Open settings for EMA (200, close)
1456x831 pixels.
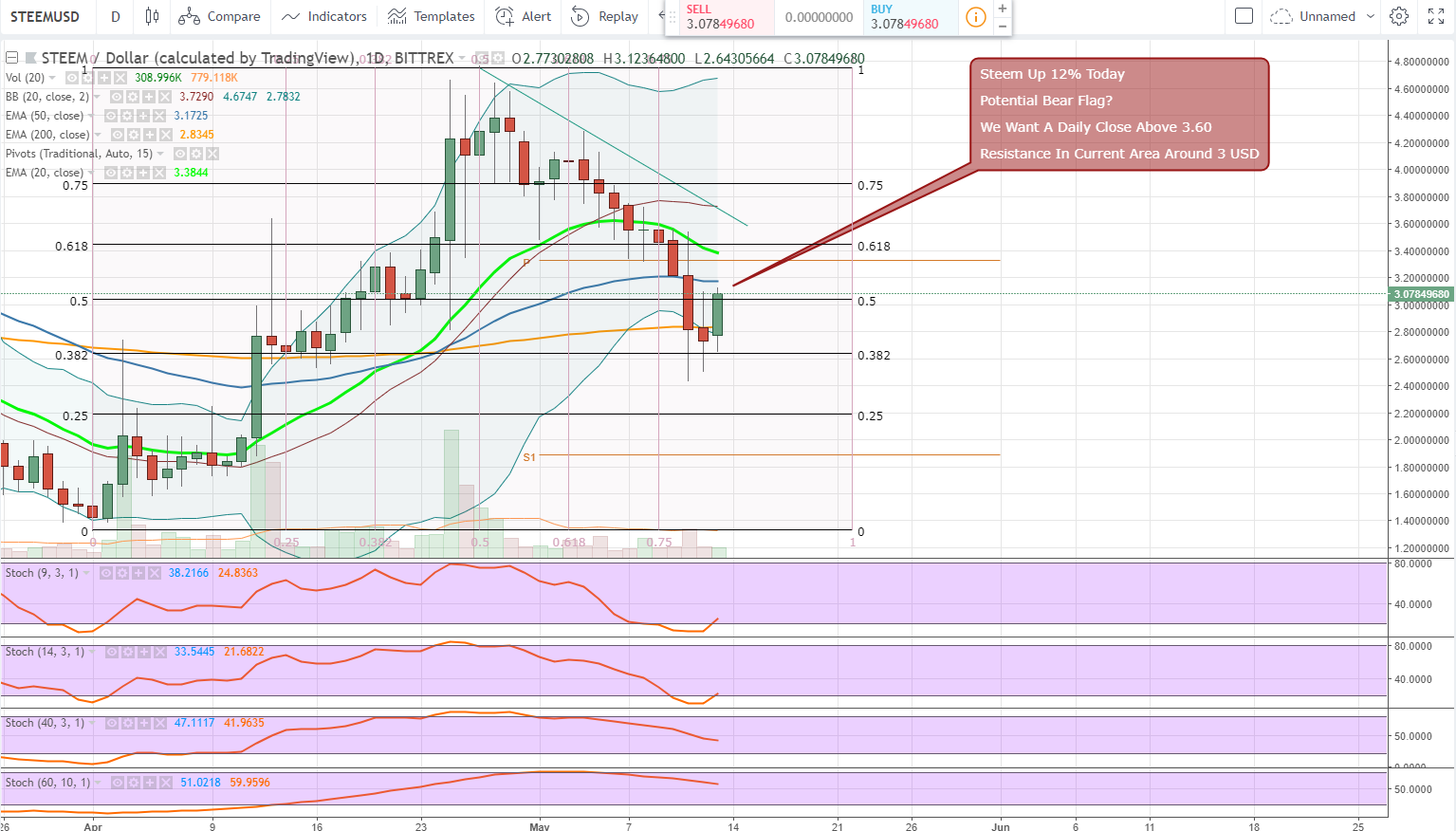click(133, 135)
